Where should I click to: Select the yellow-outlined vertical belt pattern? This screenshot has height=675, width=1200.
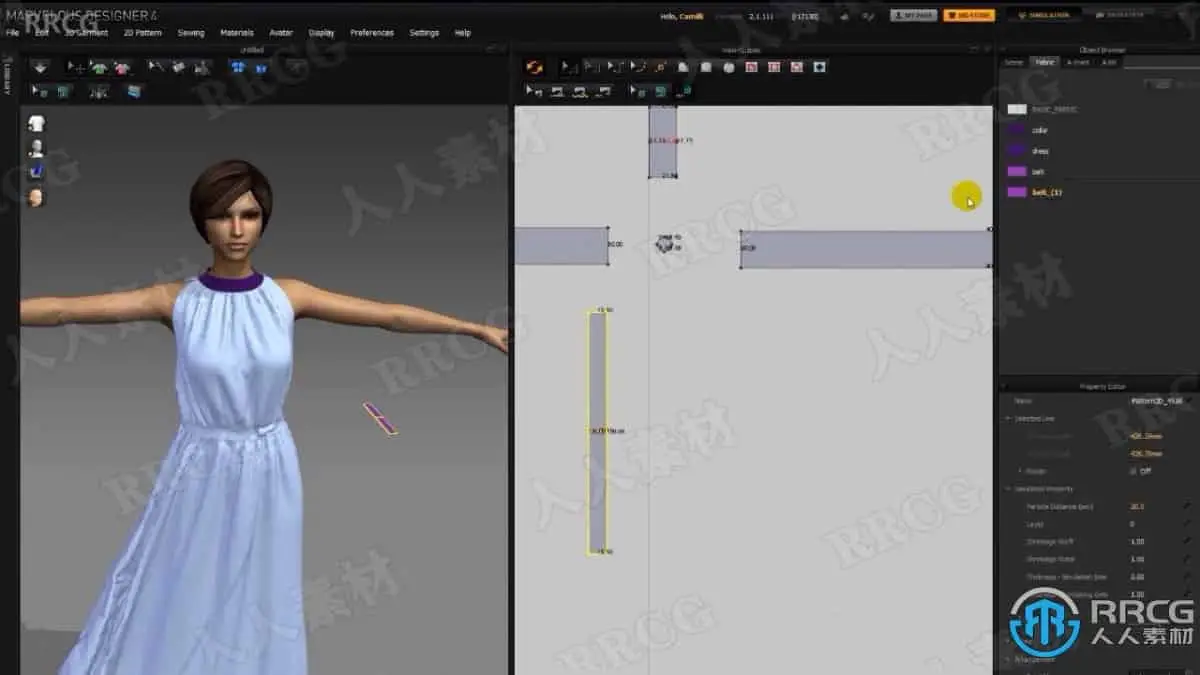[x=597, y=432]
